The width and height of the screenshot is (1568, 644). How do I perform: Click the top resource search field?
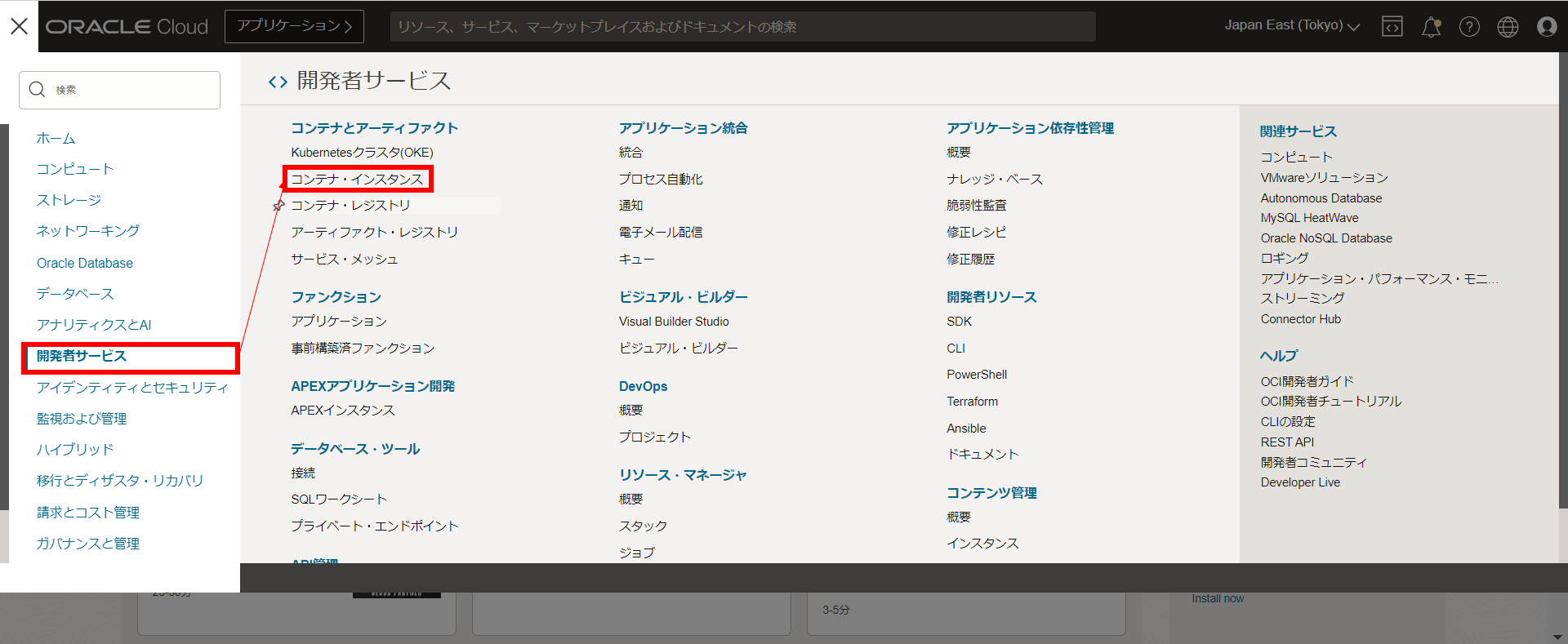(742, 27)
